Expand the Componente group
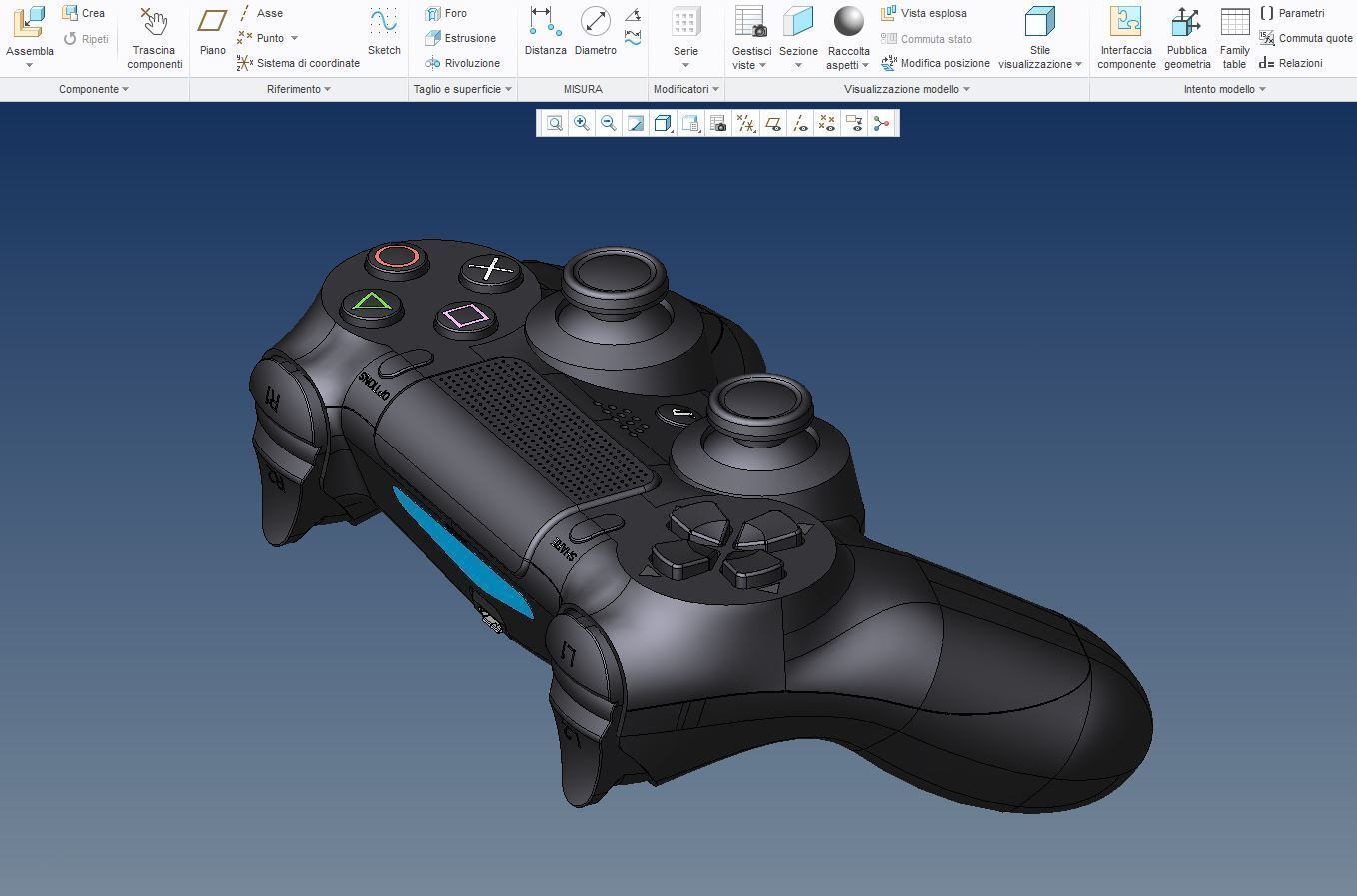The image size is (1357, 896). (x=94, y=89)
